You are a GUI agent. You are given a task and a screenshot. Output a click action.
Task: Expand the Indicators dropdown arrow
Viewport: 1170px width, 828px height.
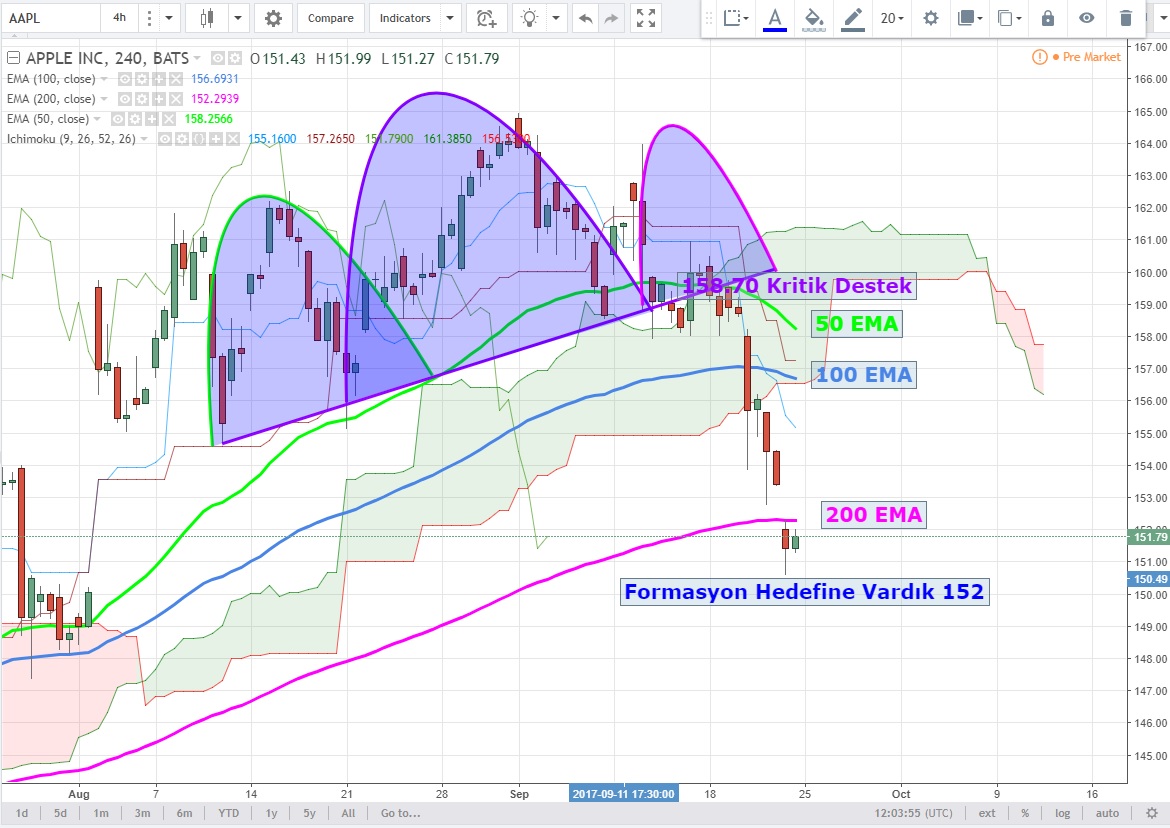point(450,18)
